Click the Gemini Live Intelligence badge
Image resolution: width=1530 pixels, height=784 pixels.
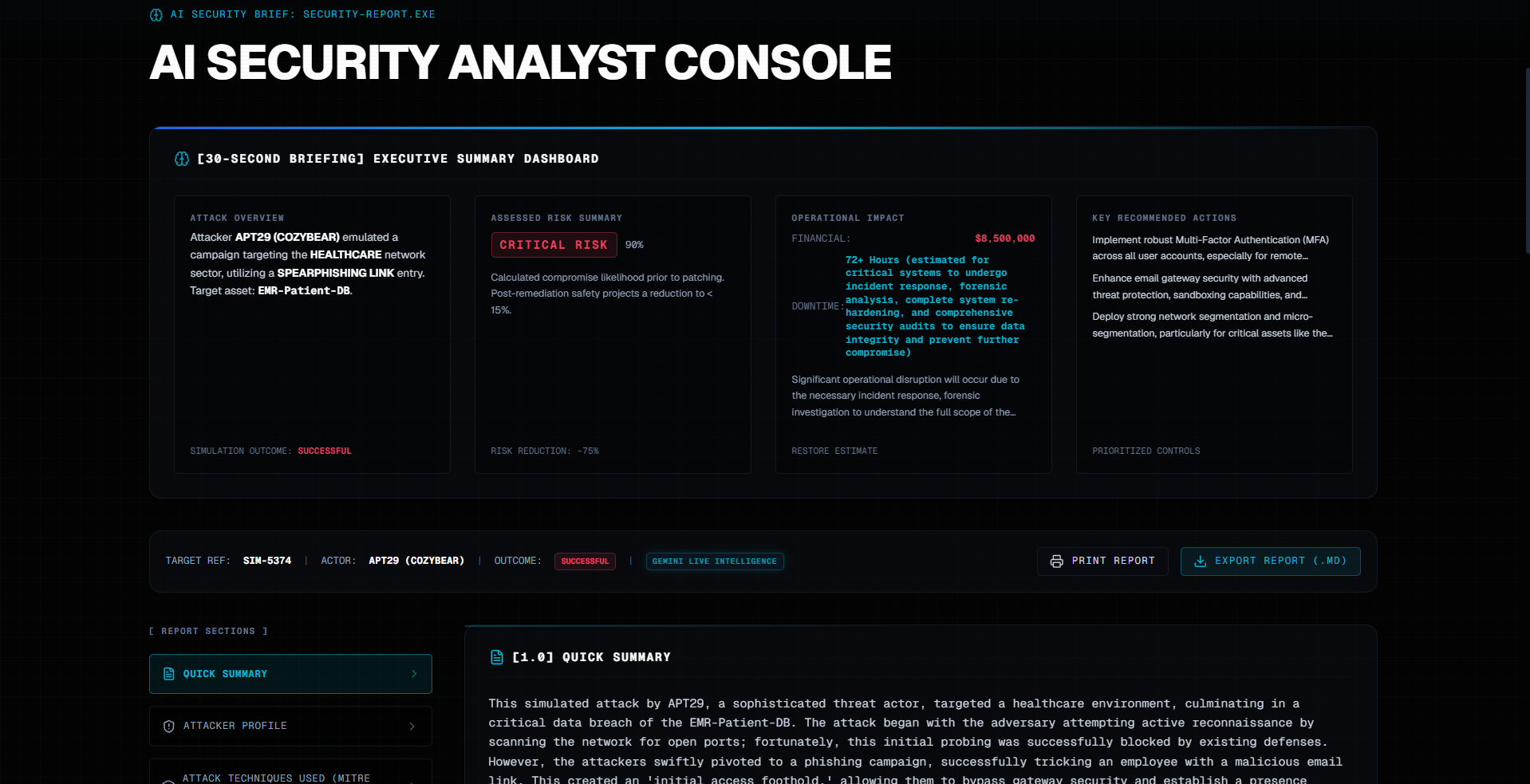coord(715,561)
